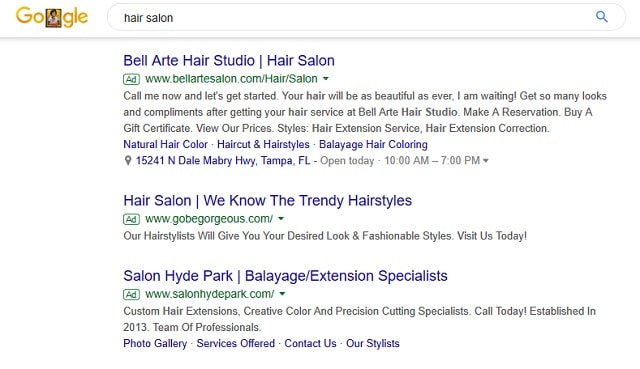Expand the bellartesalon URL dropdown arrow
Screen dimensions: 640x369
tap(326, 79)
